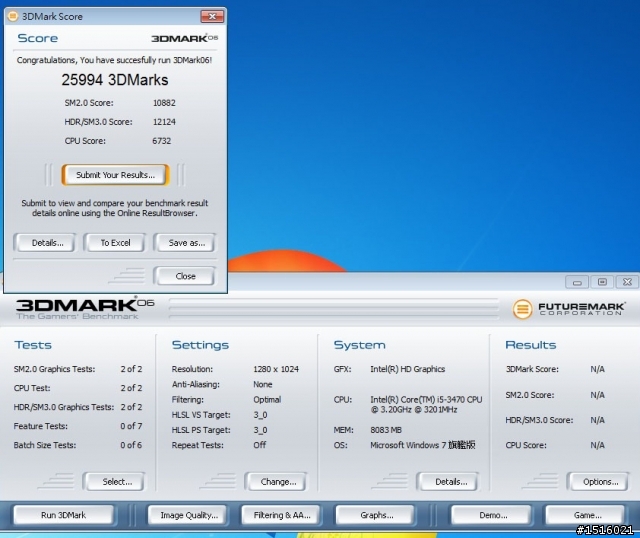Launch the Game button

click(586, 515)
